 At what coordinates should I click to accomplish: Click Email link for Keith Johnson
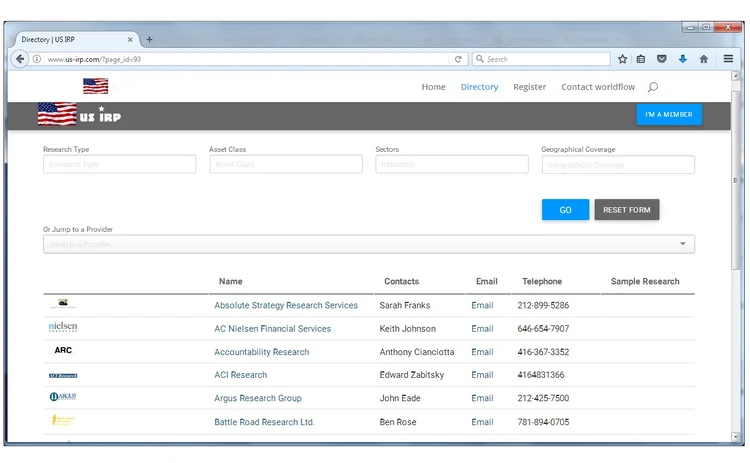pyautogui.click(x=482, y=329)
